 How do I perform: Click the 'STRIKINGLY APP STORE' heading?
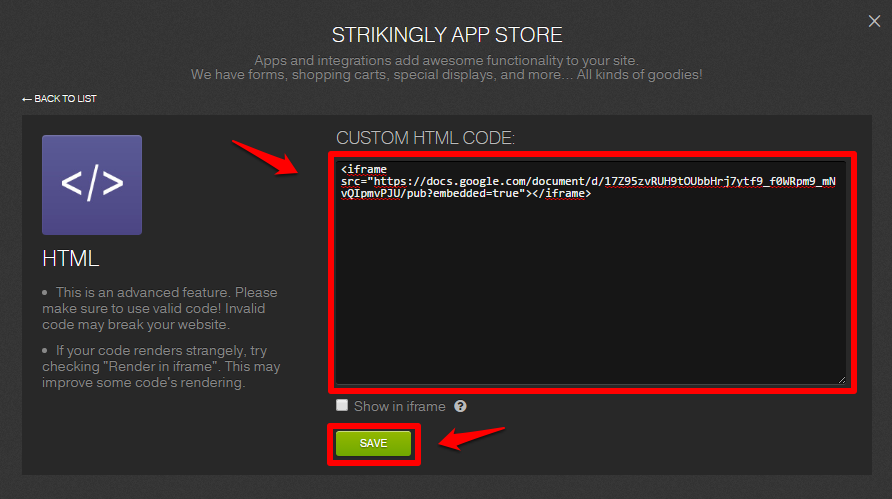tap(447, 35)
